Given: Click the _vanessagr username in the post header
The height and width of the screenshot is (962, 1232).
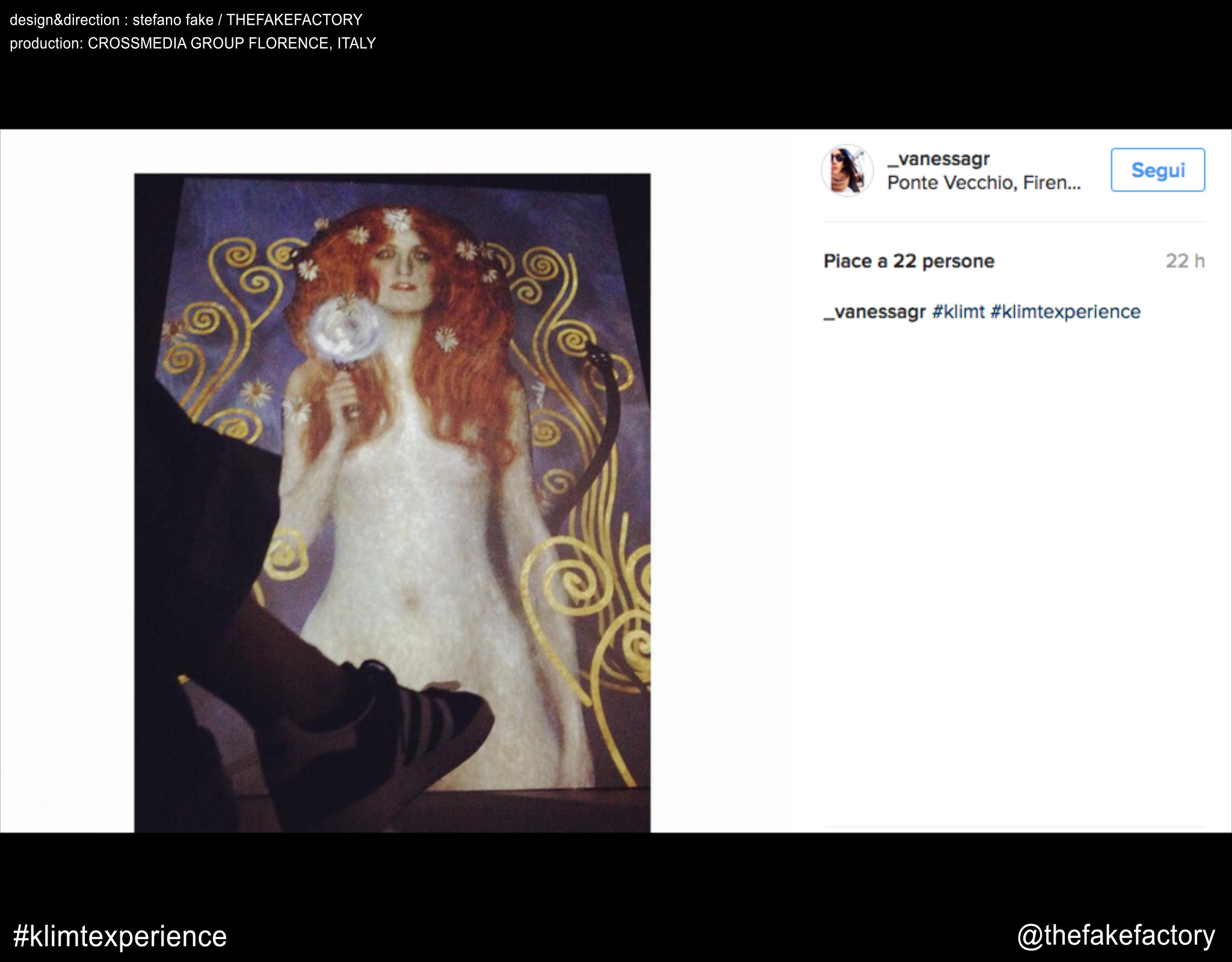Looking at the screenshot, I should (x=938, y=159).
